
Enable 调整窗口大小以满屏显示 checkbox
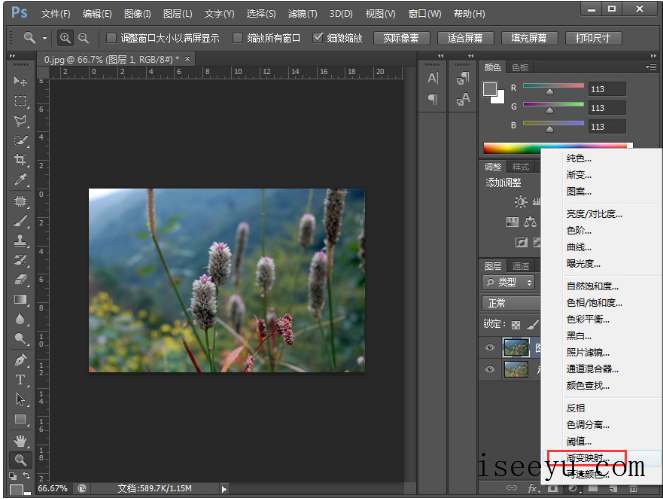pyautogui.click(x=111, y=38)
